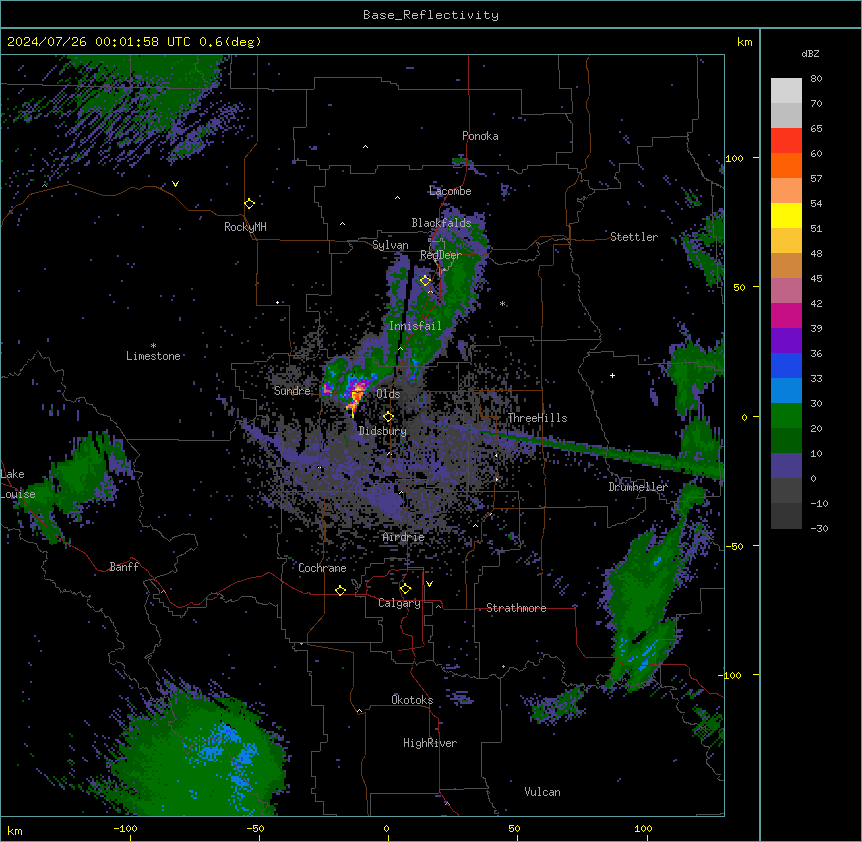This screenshot has width=862, height=842.
Task: Click the yellow diamond marker between Olds and Didsbury
Action: 388,417
